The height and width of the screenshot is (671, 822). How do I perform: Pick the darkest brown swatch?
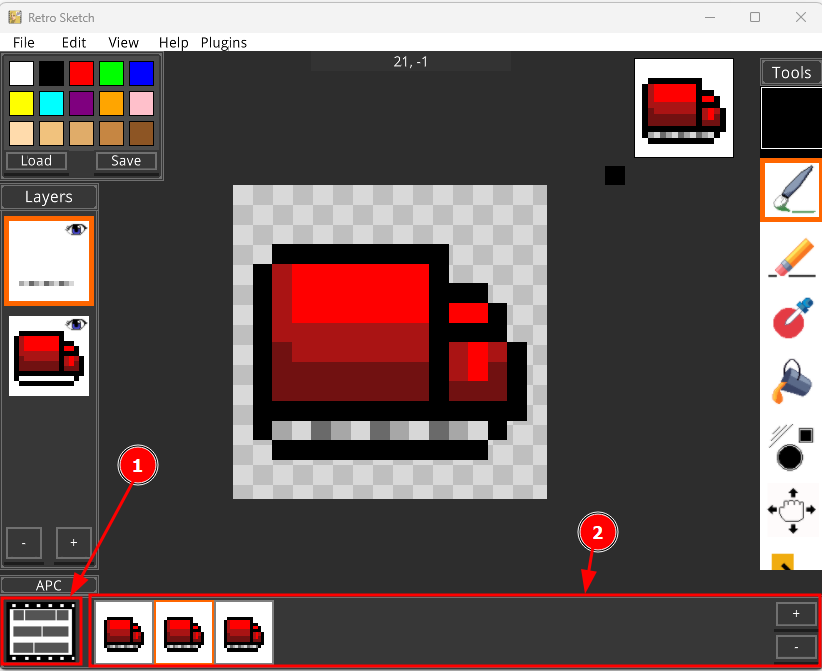(x=141, y=133)
